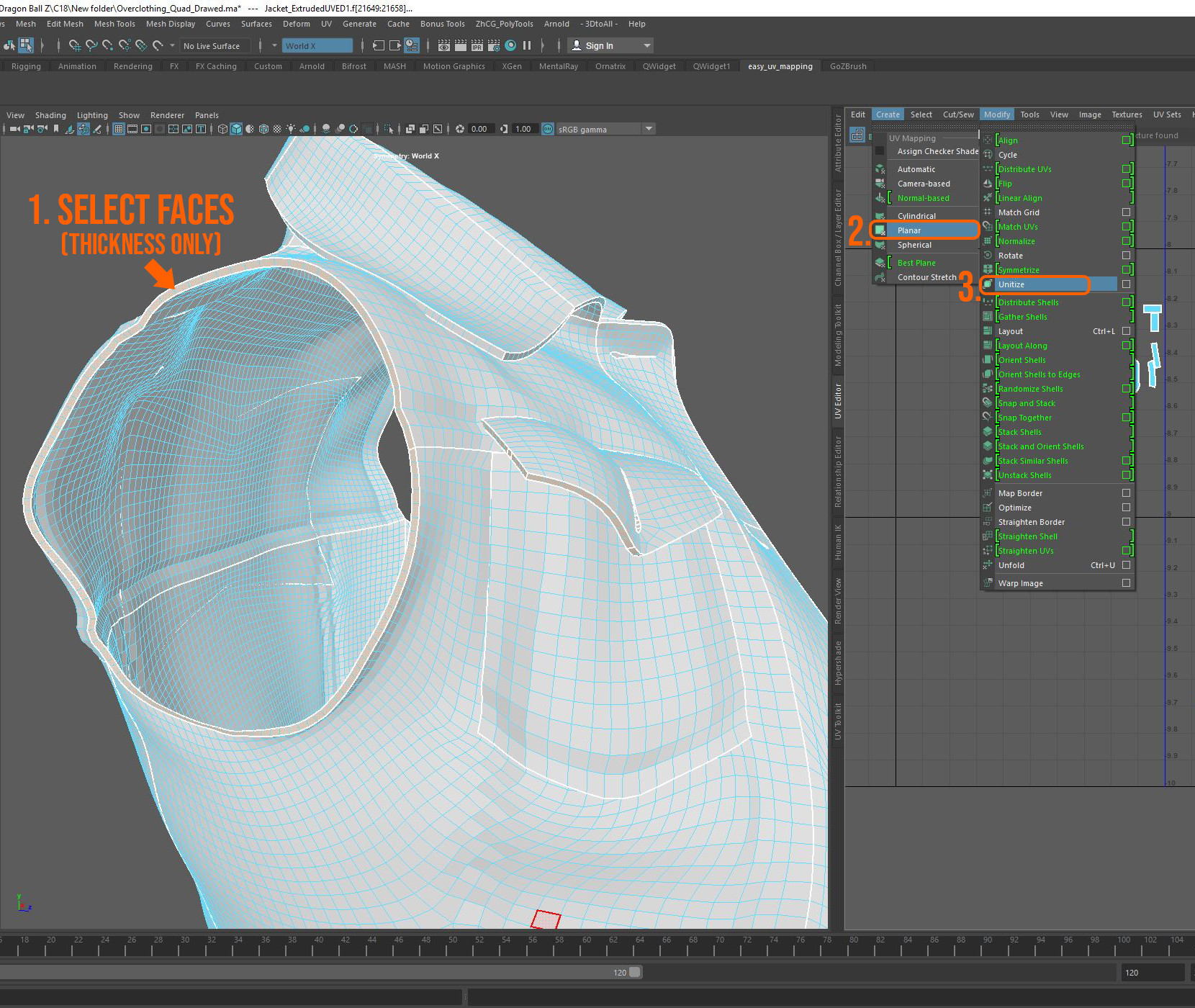Check the Match Grid checkbox
Viewport: 1195px width, 1008px height.
1126,212
